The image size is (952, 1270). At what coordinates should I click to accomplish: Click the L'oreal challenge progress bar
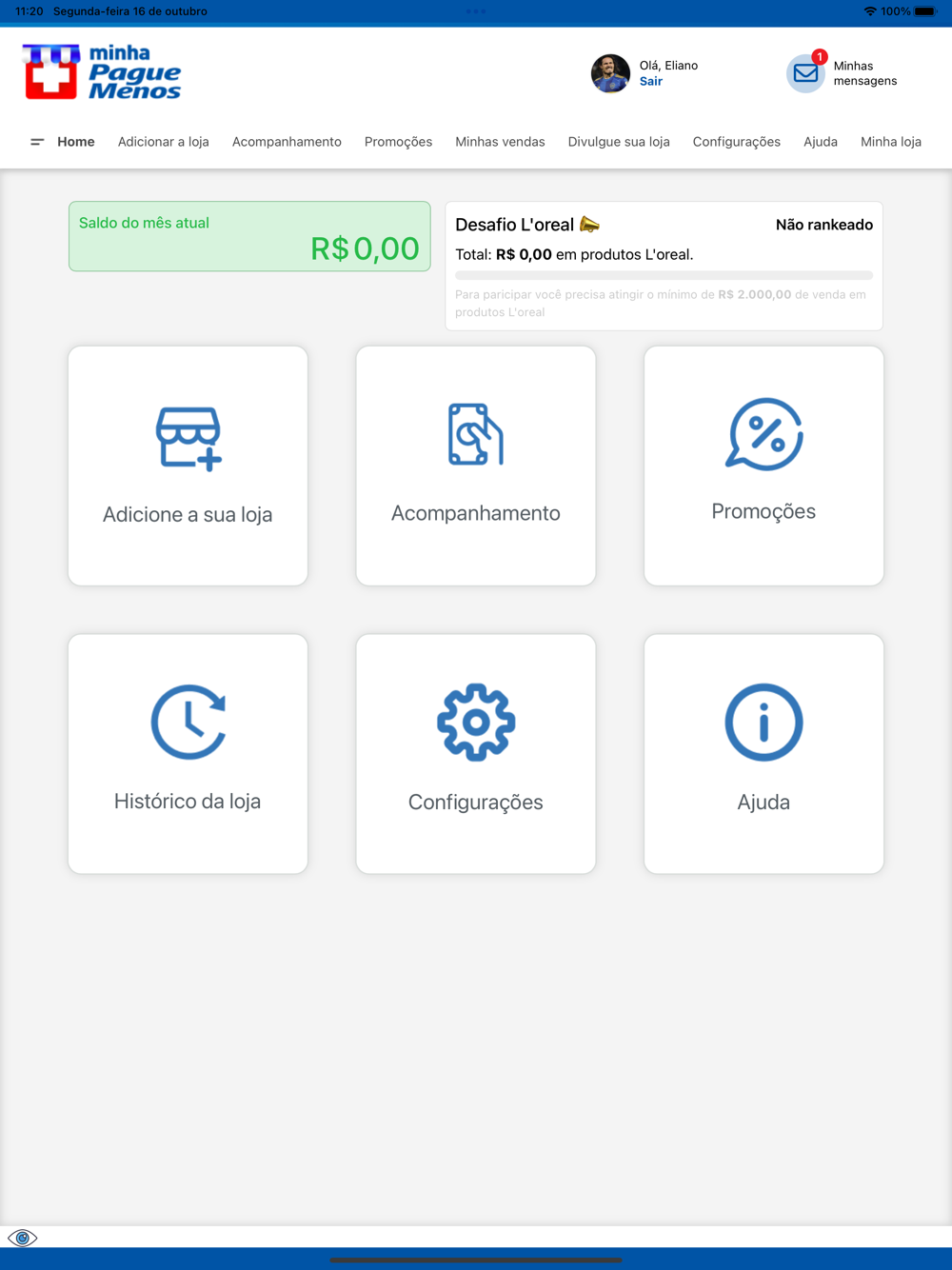pos(664,275)
